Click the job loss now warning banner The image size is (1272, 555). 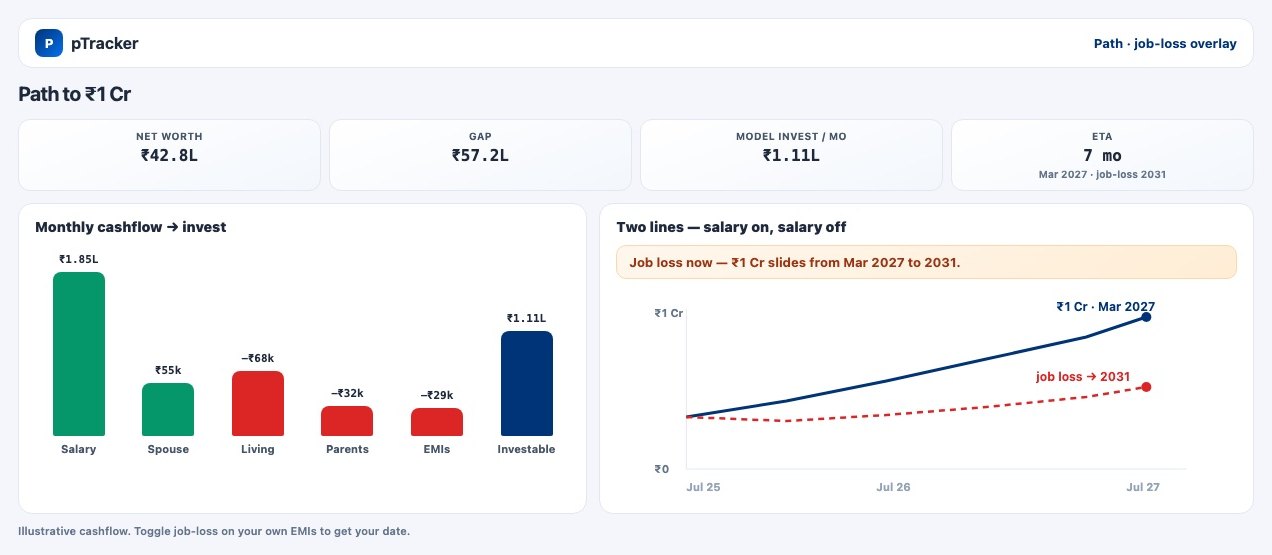[x=926, y=262]
